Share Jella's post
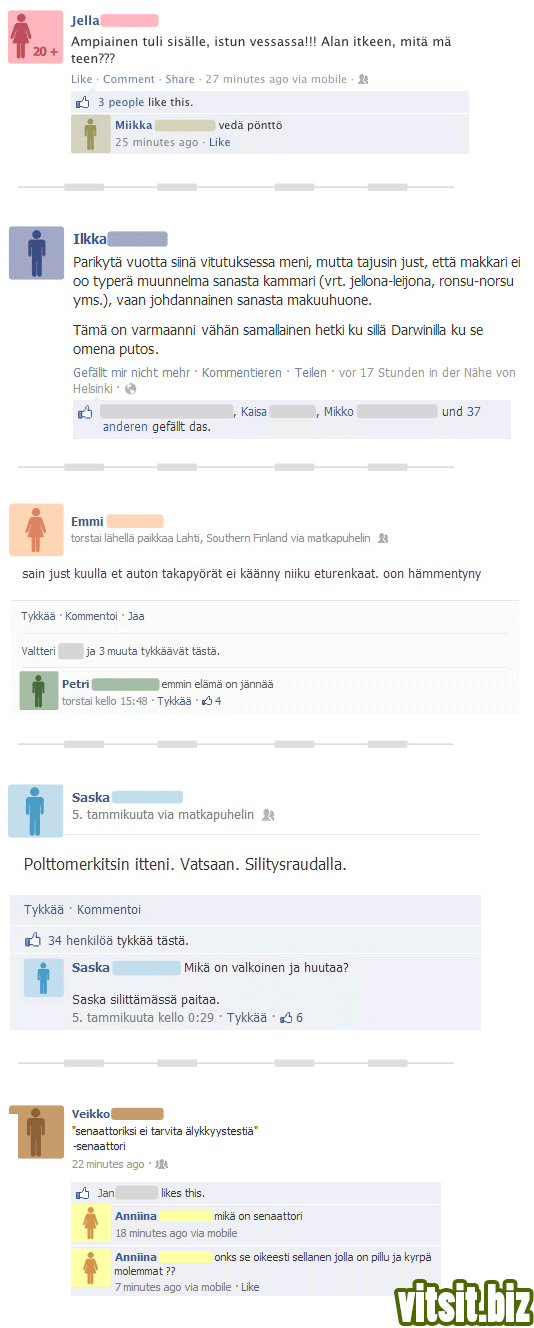The width and height of the screenshot is (534, 1328). tap(180, 79)
